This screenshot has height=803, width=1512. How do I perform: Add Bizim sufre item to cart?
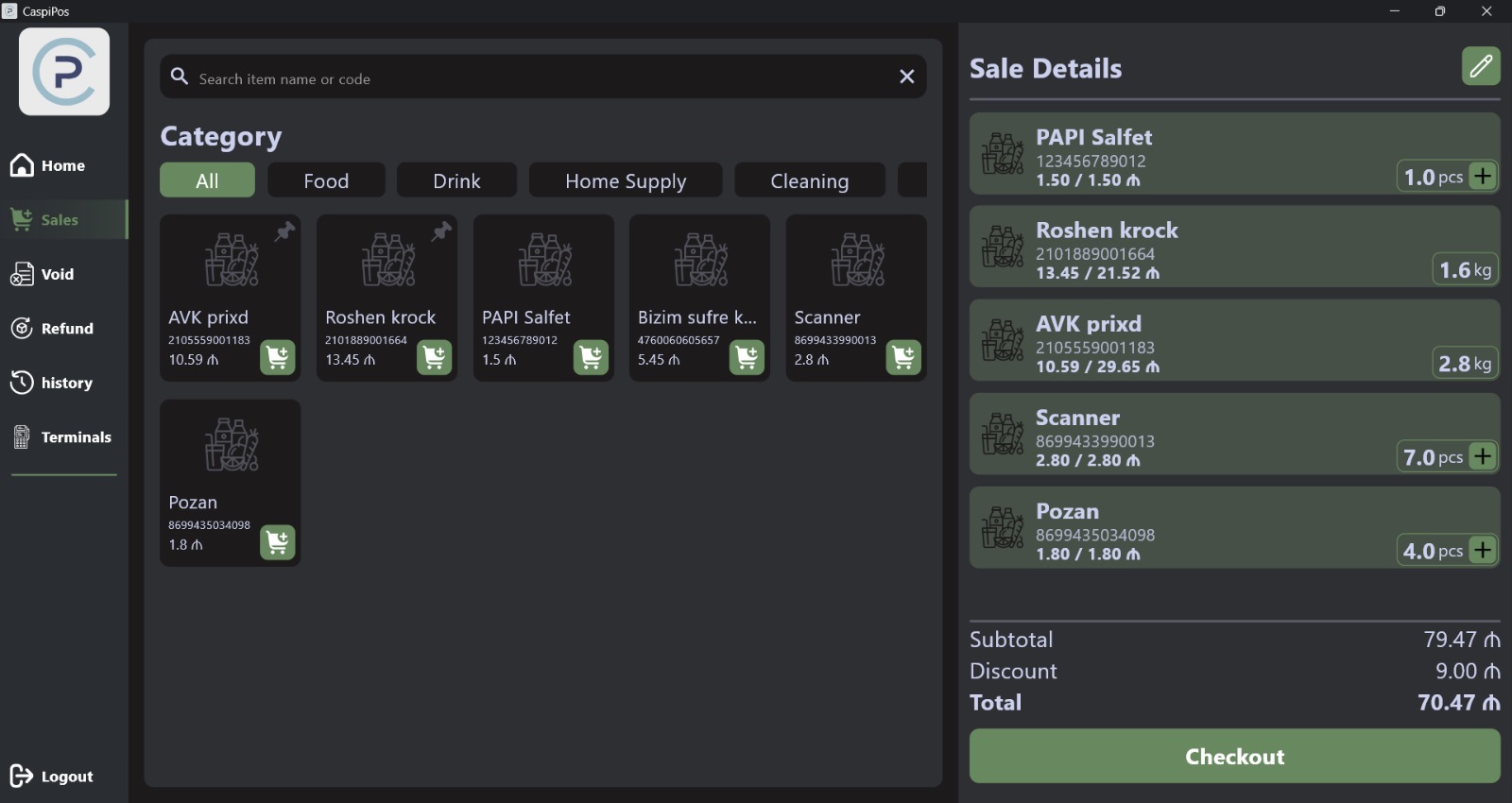coord(747,357)
